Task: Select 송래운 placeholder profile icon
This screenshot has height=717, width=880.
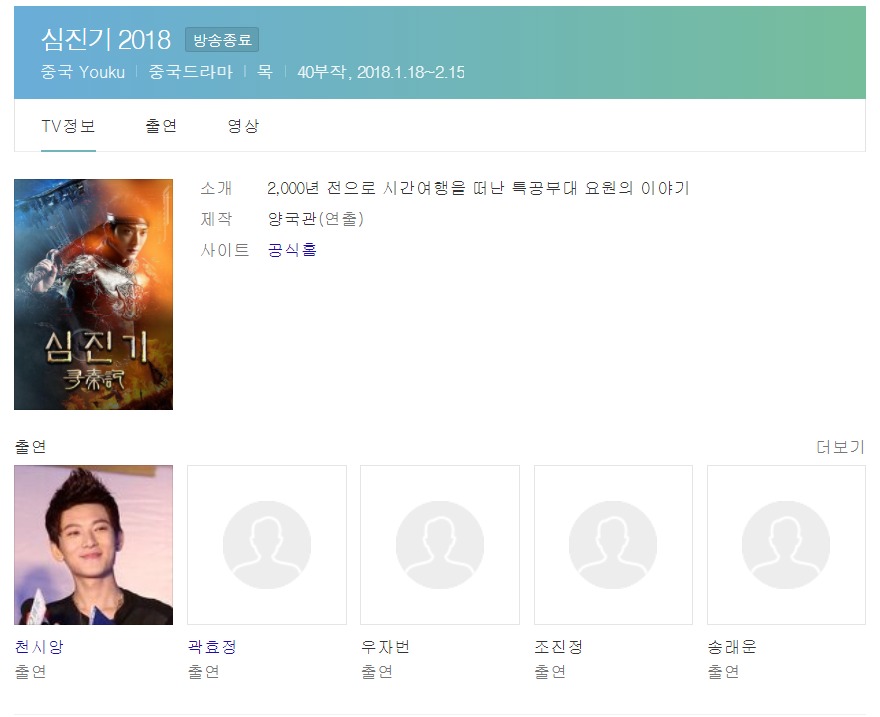Action: coord(786,545)
